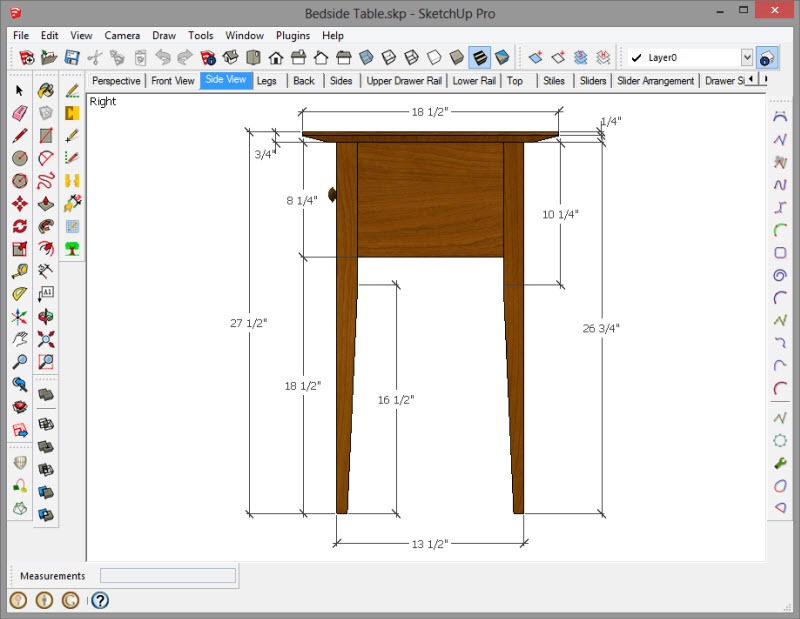This screenshot has width=800, height=619.
Task: Open the Layer0 layer dropdown
Action: [746, 58]
